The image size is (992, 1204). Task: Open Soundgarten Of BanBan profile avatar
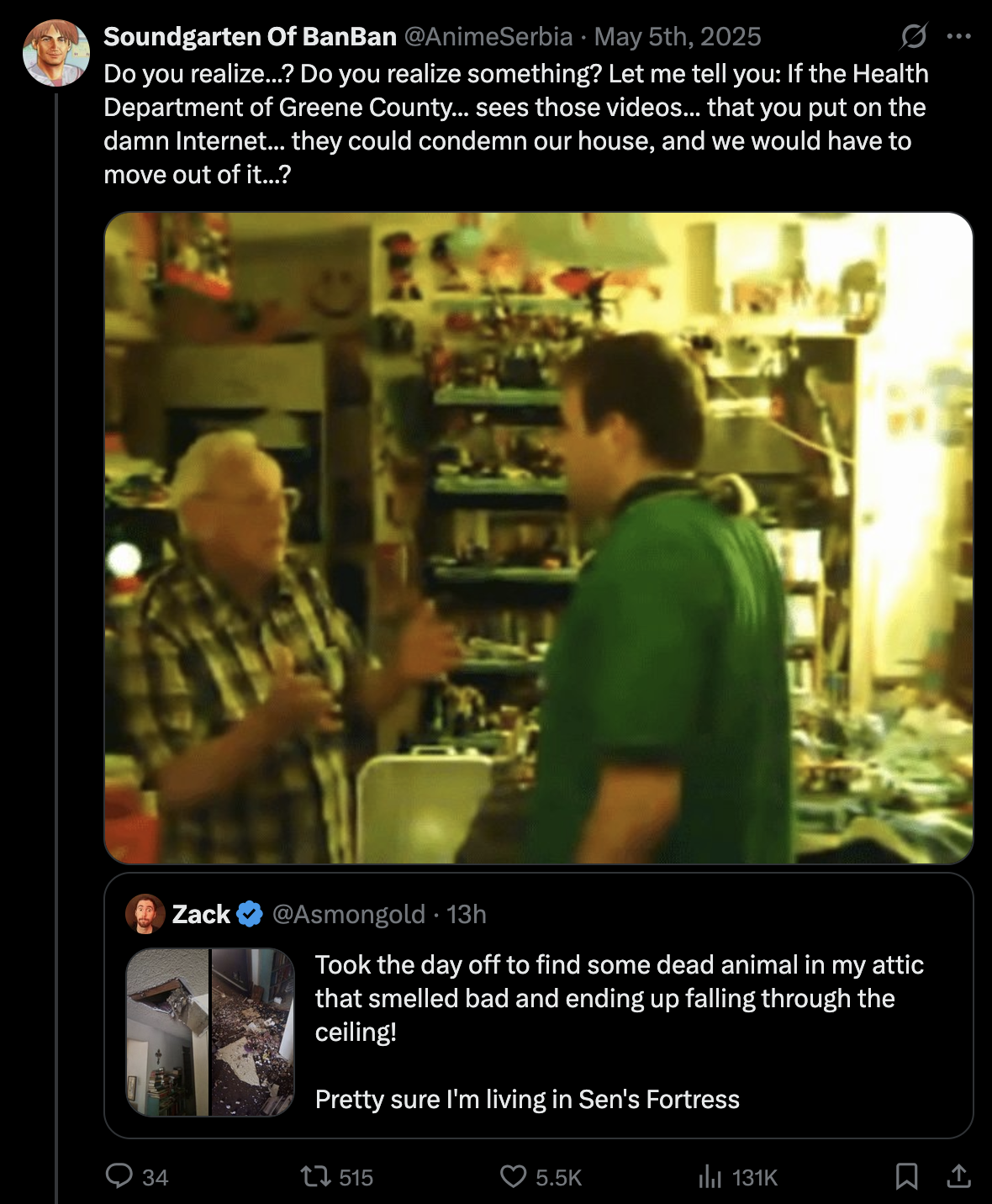click(x=56, y=53)
